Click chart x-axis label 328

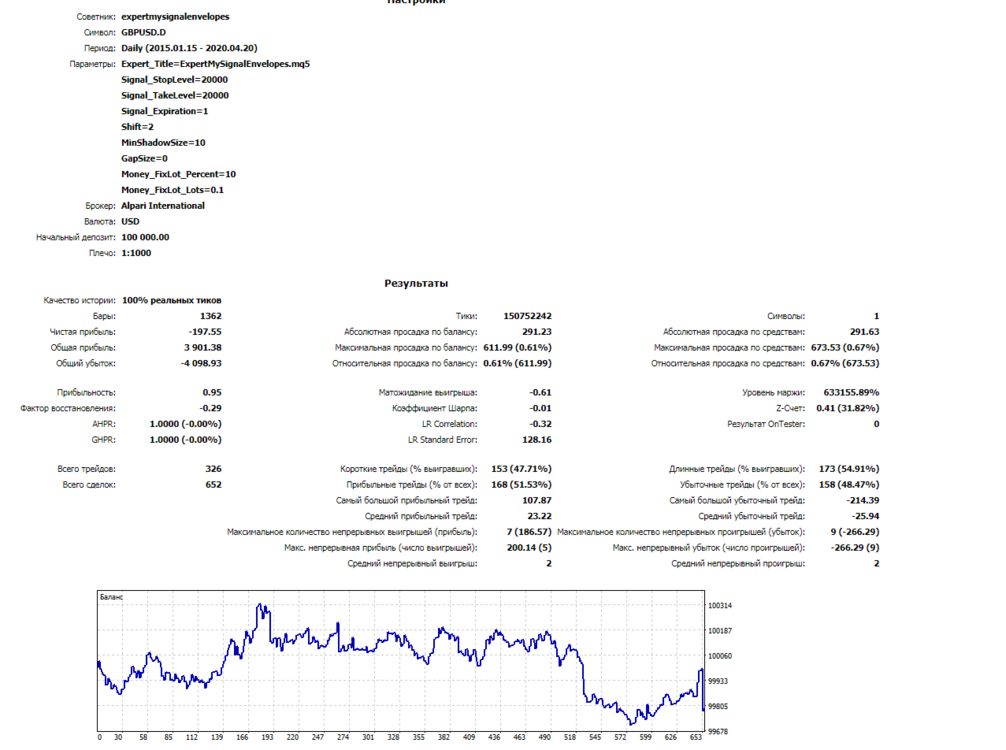393,737
